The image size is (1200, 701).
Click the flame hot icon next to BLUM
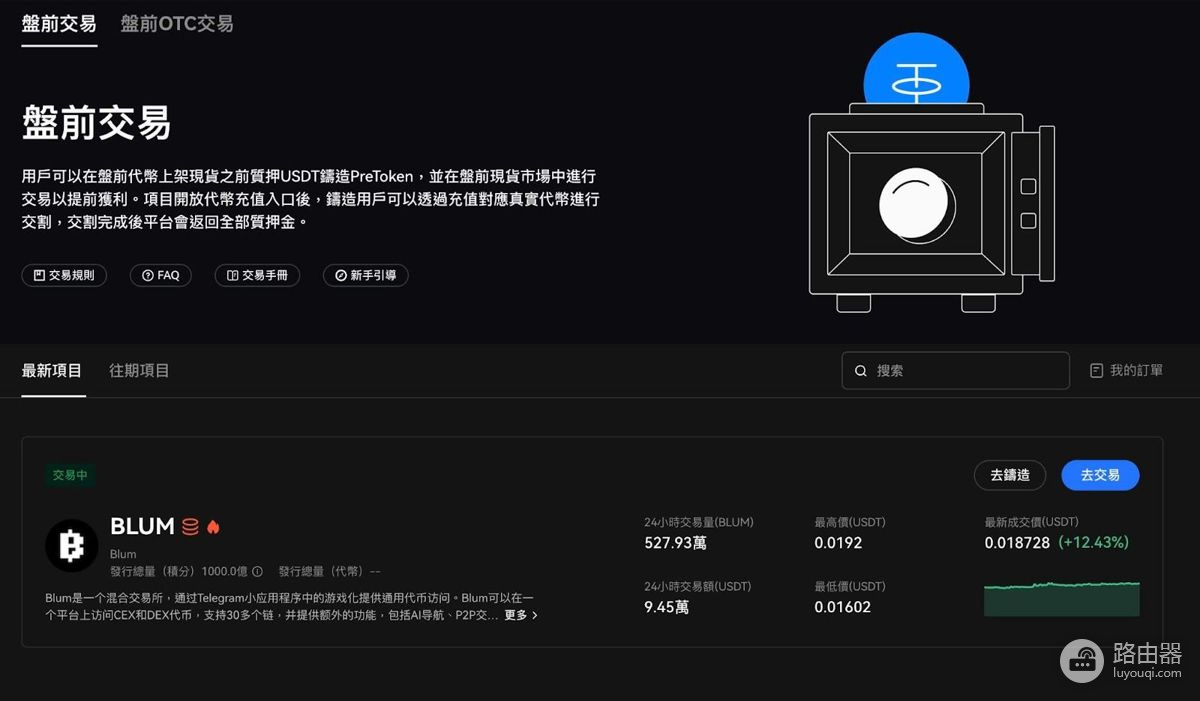pyautogui.click(x=213, y=526)
